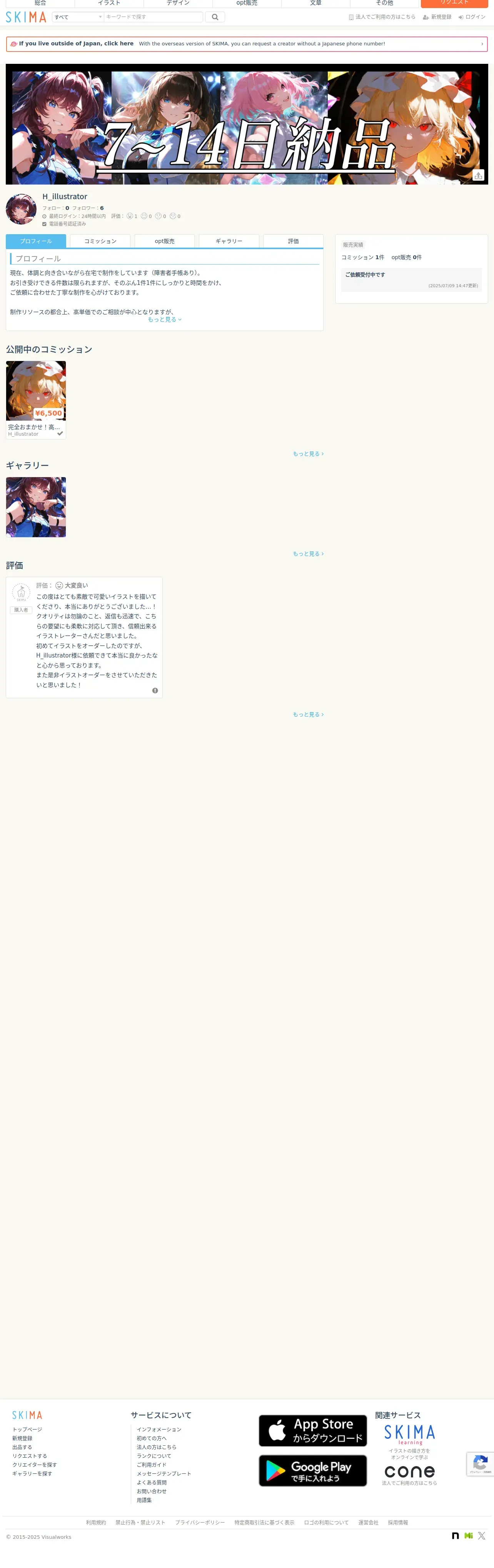
Task: Open footer link 初めての方へ
Action: coord(152,1438)
